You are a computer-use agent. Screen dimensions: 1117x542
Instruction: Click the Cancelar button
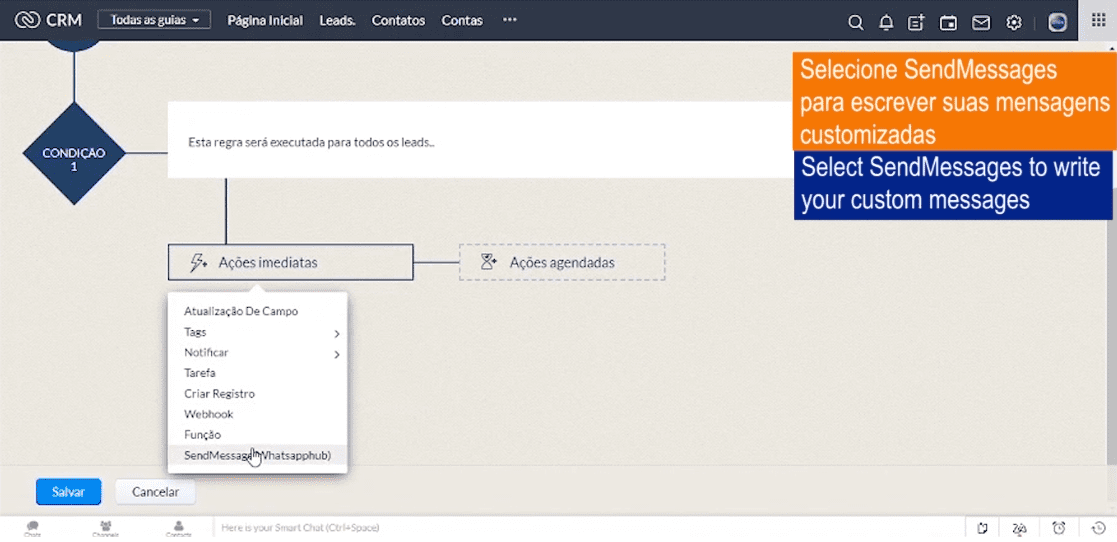[x=155, y=492]
